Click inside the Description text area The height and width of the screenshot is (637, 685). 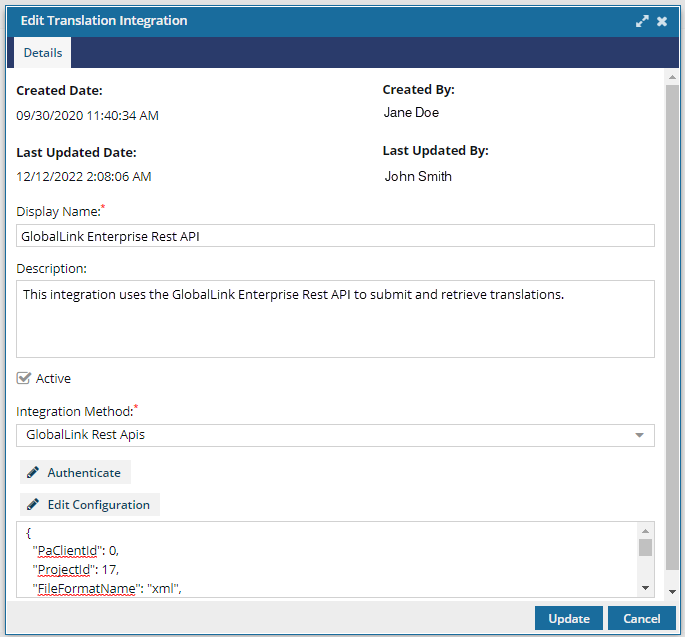pos(335,319)
